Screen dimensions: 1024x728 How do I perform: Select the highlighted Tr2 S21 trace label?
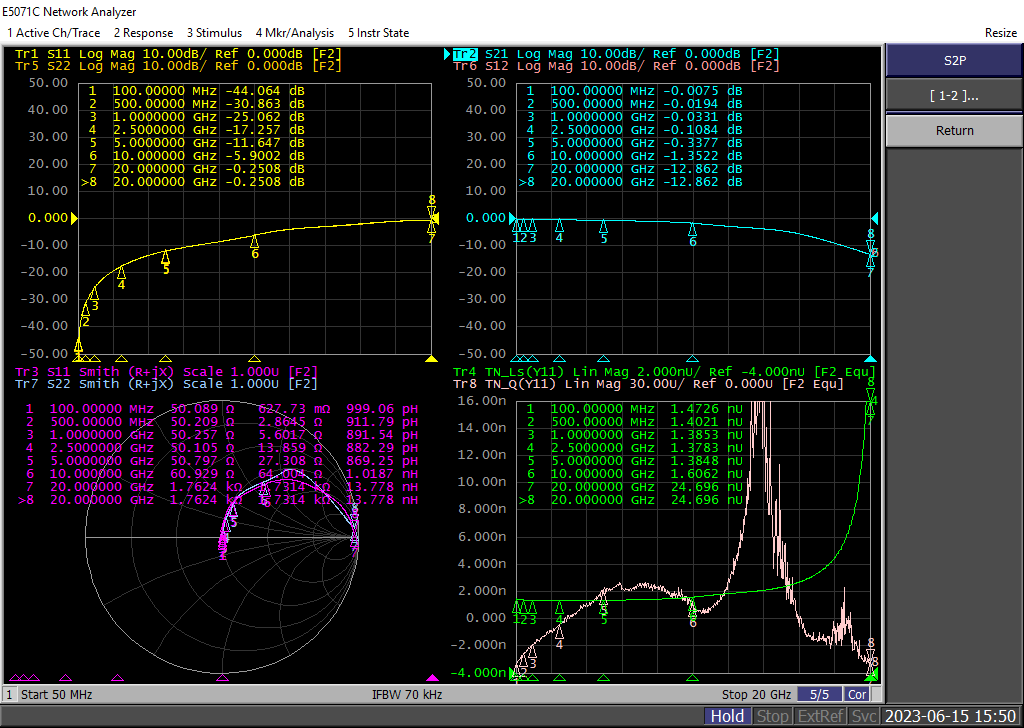[x=616, y=54]
